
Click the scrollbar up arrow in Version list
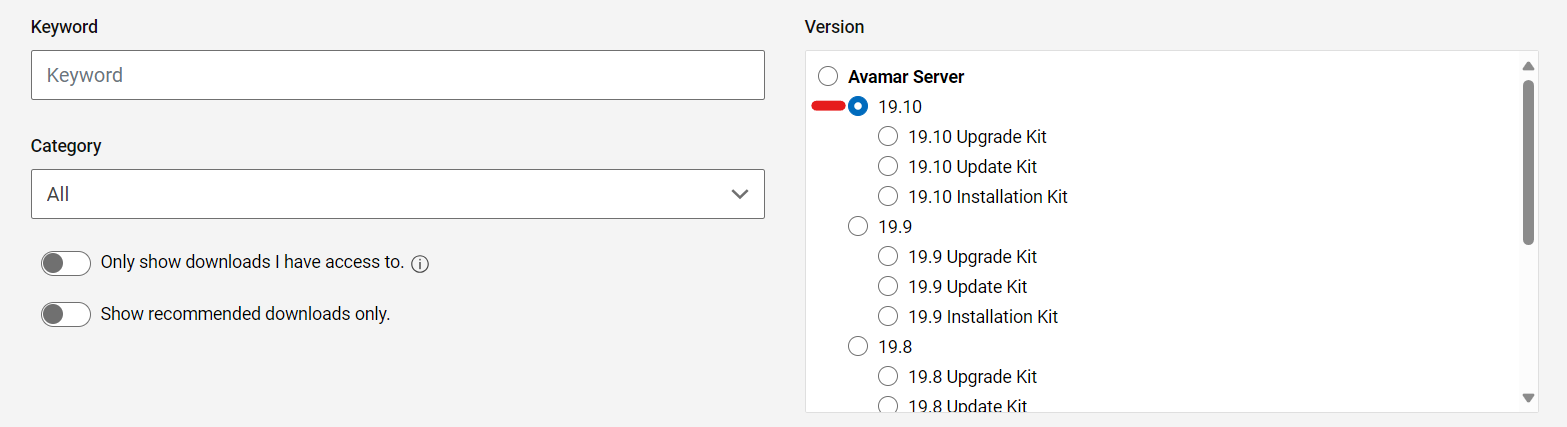pos(1528,66)
